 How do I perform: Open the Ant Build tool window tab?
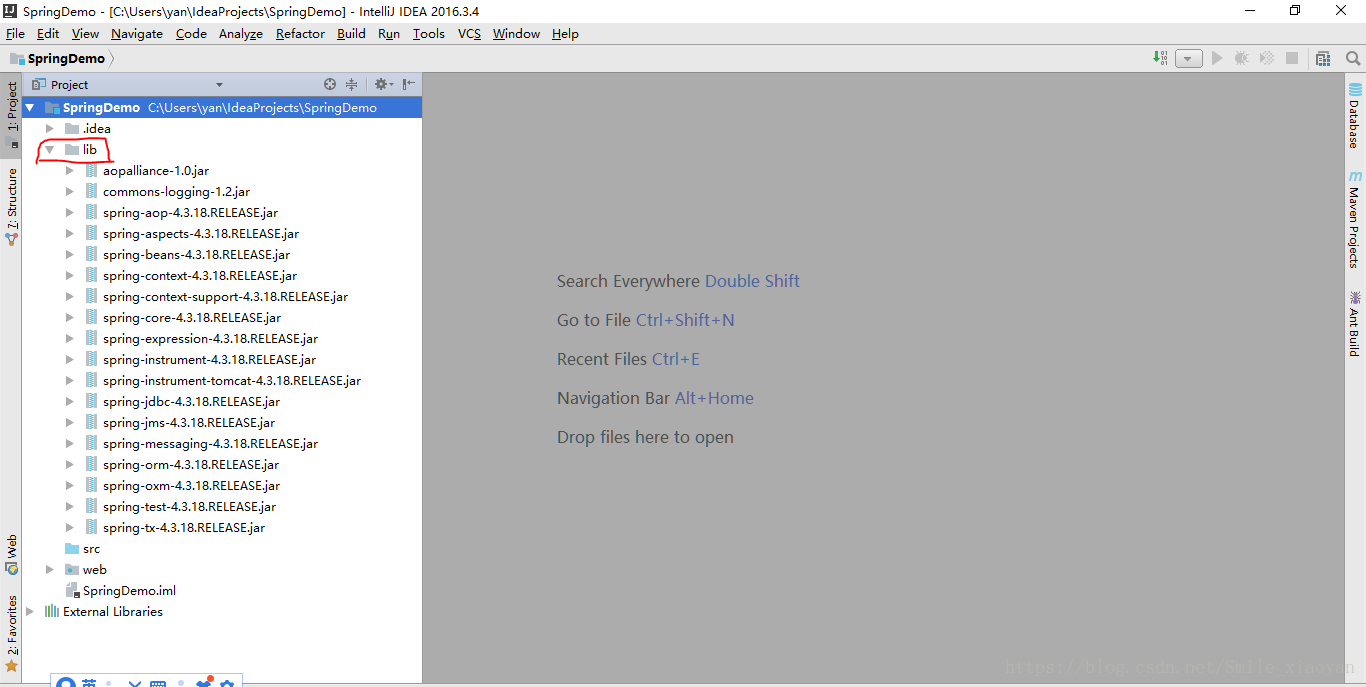point(1355,323)
